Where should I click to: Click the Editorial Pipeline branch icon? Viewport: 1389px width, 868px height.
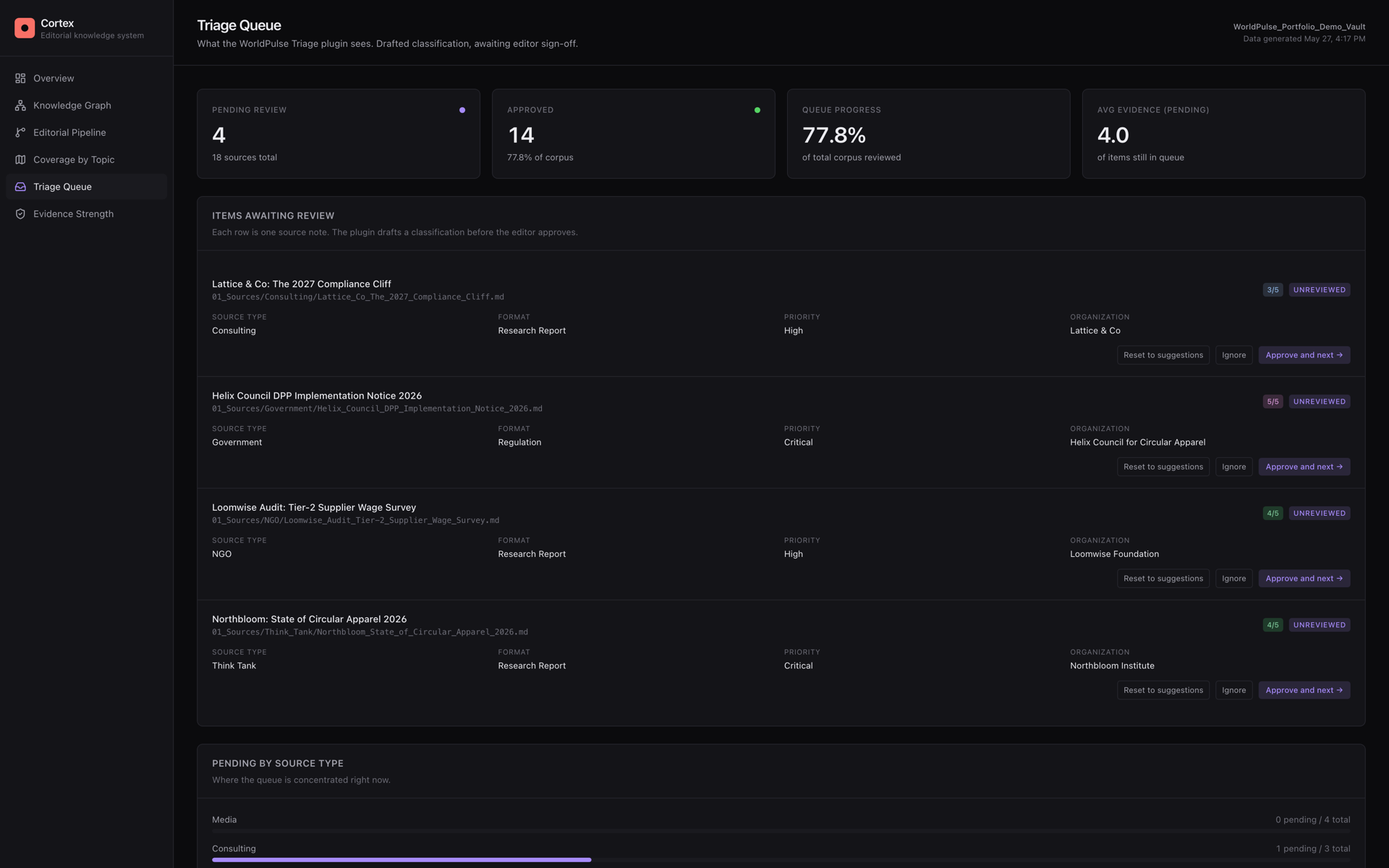pos(20,132)
